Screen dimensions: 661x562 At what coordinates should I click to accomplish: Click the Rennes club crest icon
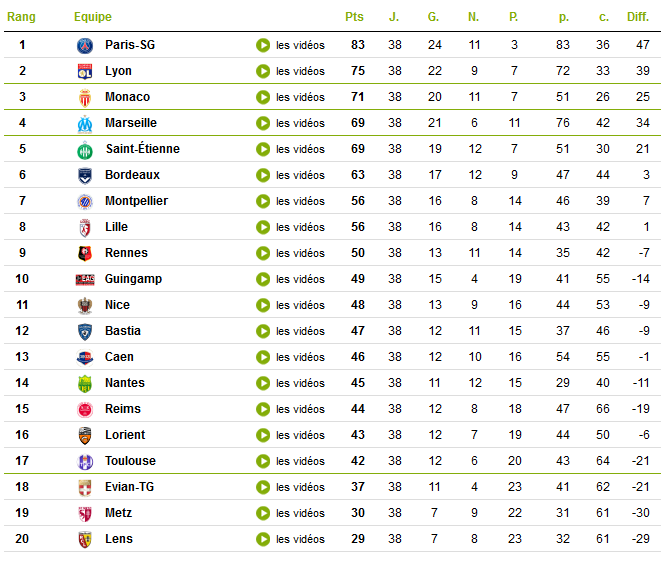(85, 253)
